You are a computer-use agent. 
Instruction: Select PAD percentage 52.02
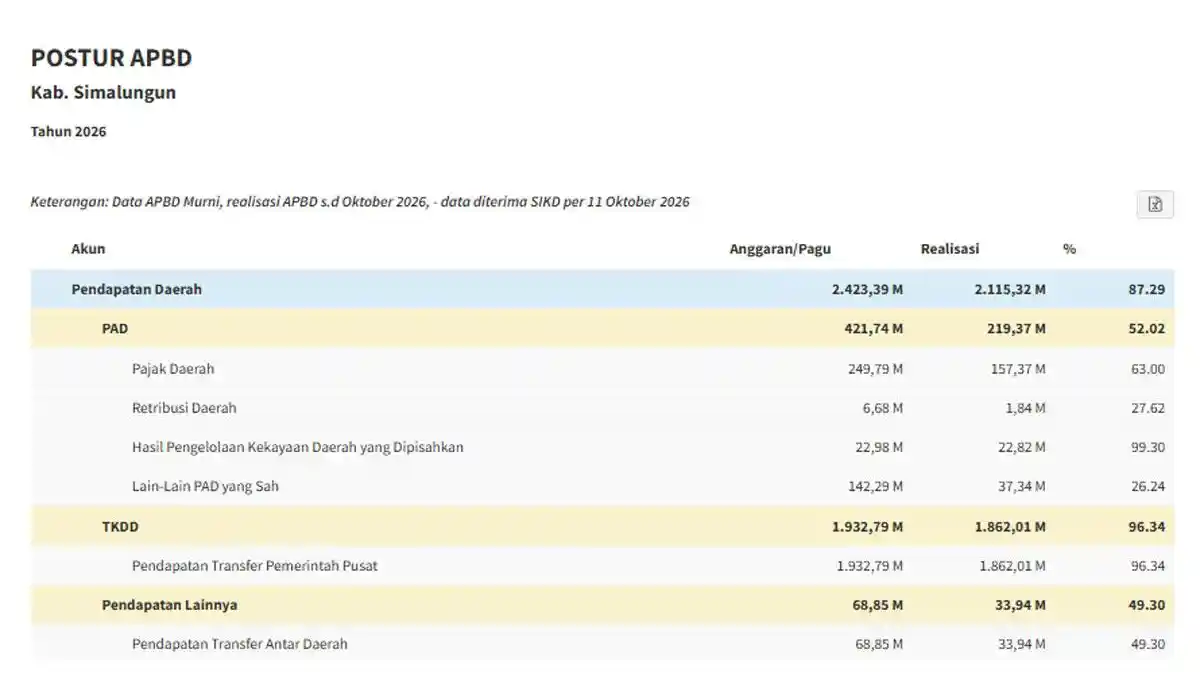coord(1147,329)
